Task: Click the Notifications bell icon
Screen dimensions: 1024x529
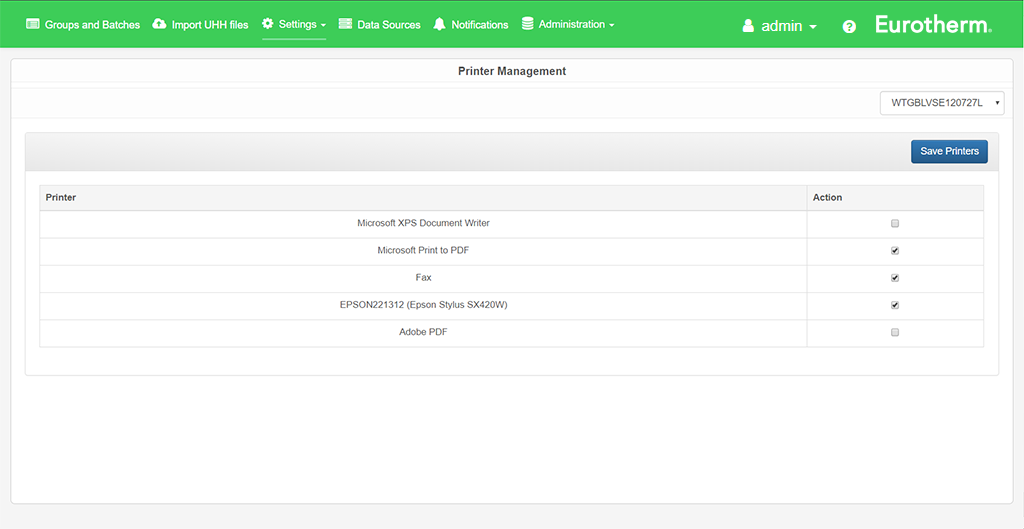Action: [x=439, y=24]
